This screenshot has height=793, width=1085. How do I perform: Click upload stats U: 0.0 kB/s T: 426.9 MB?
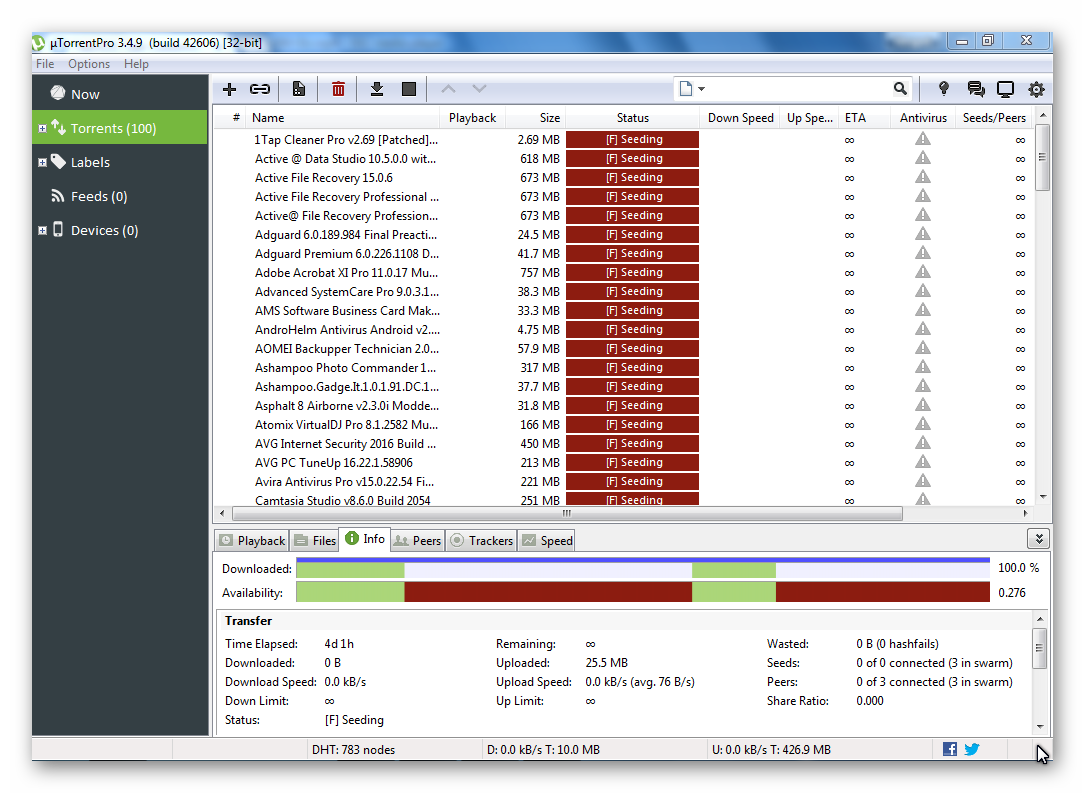771,749
